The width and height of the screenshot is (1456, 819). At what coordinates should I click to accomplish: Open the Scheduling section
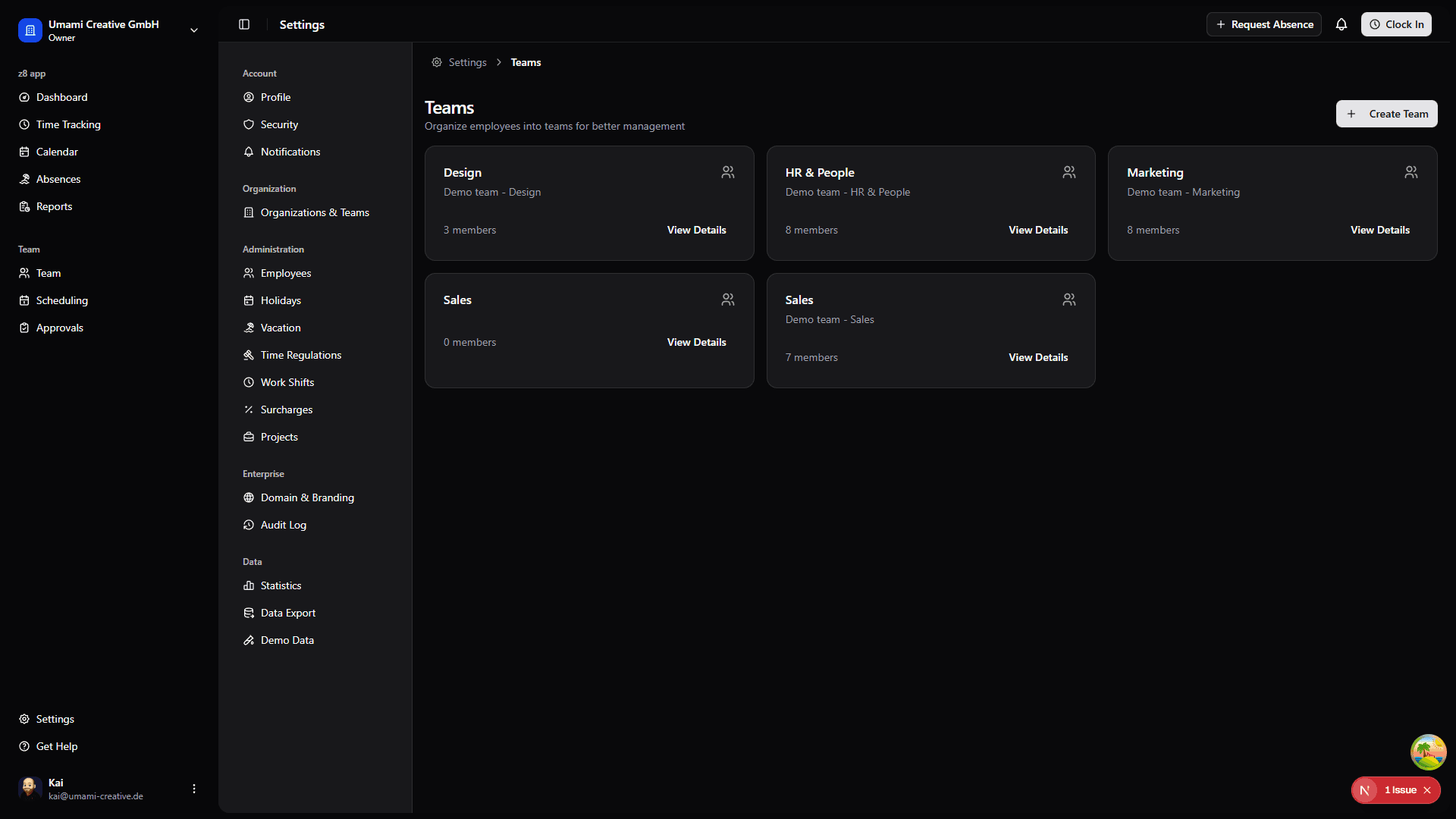click(x=61, y=300)
